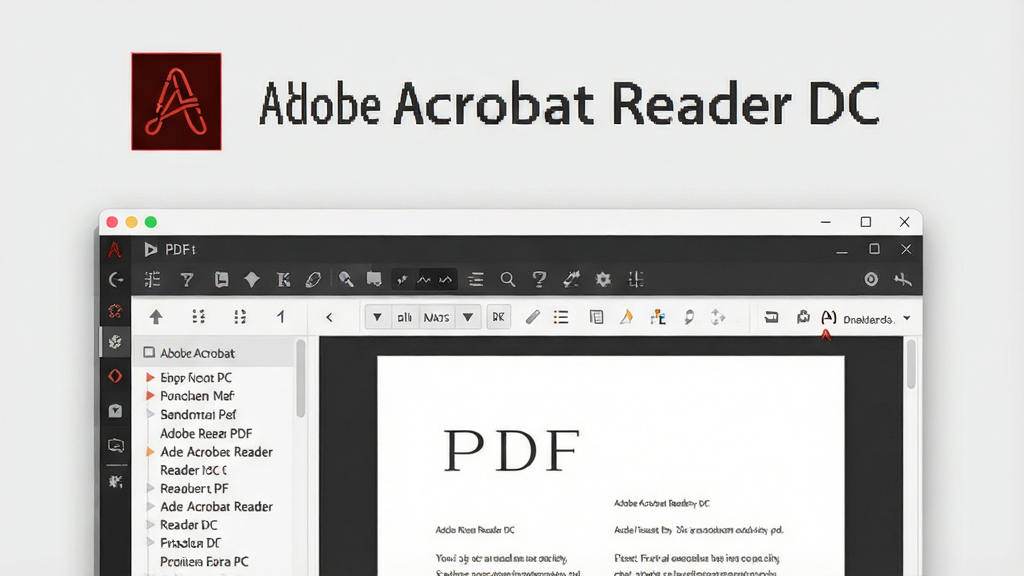The width and height of the screenshot is (1024, 576).
Task: Click the (A) icon beside Dnelderds
Action: [x=828, y=317]
